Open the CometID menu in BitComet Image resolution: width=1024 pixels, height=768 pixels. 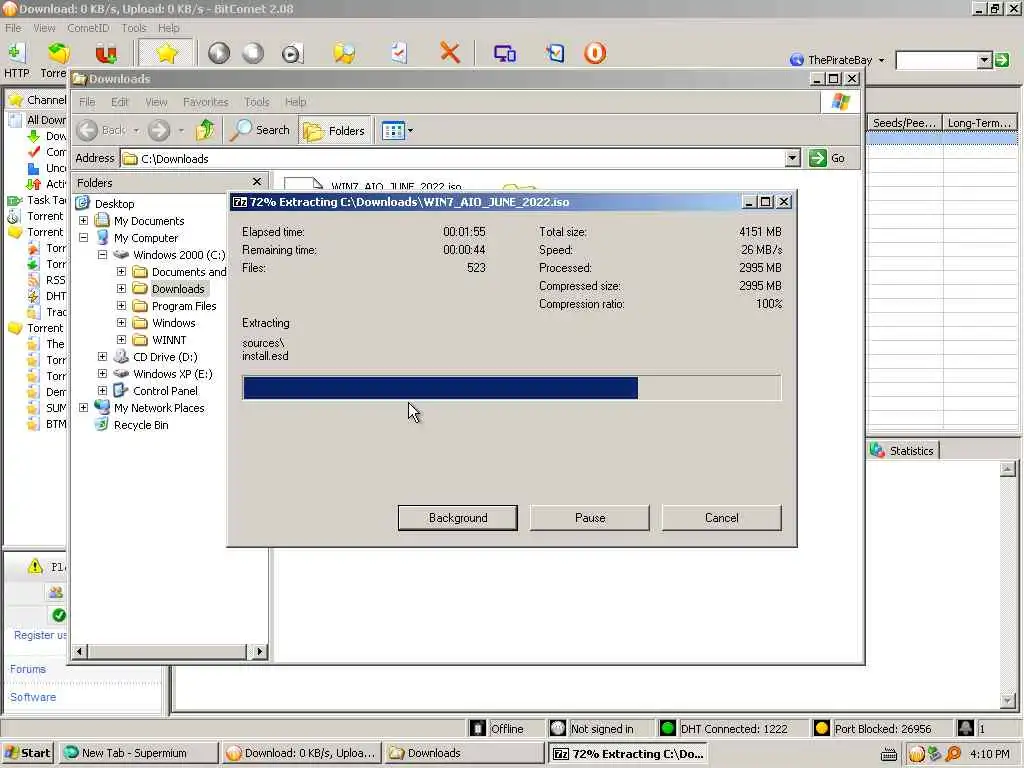(x=88, y=28)
